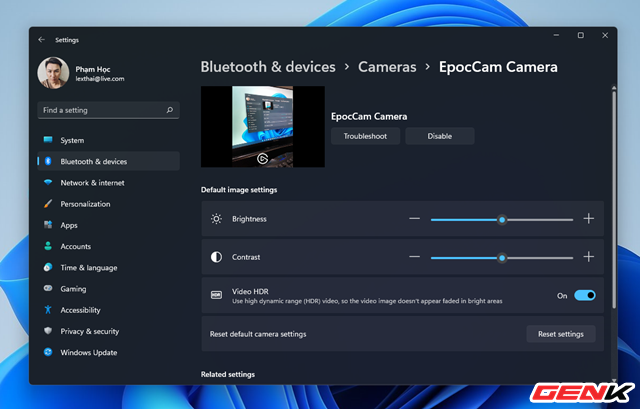Click the back arrow in Settings
Screen dimensions: 640x409
tap(41, 40)
